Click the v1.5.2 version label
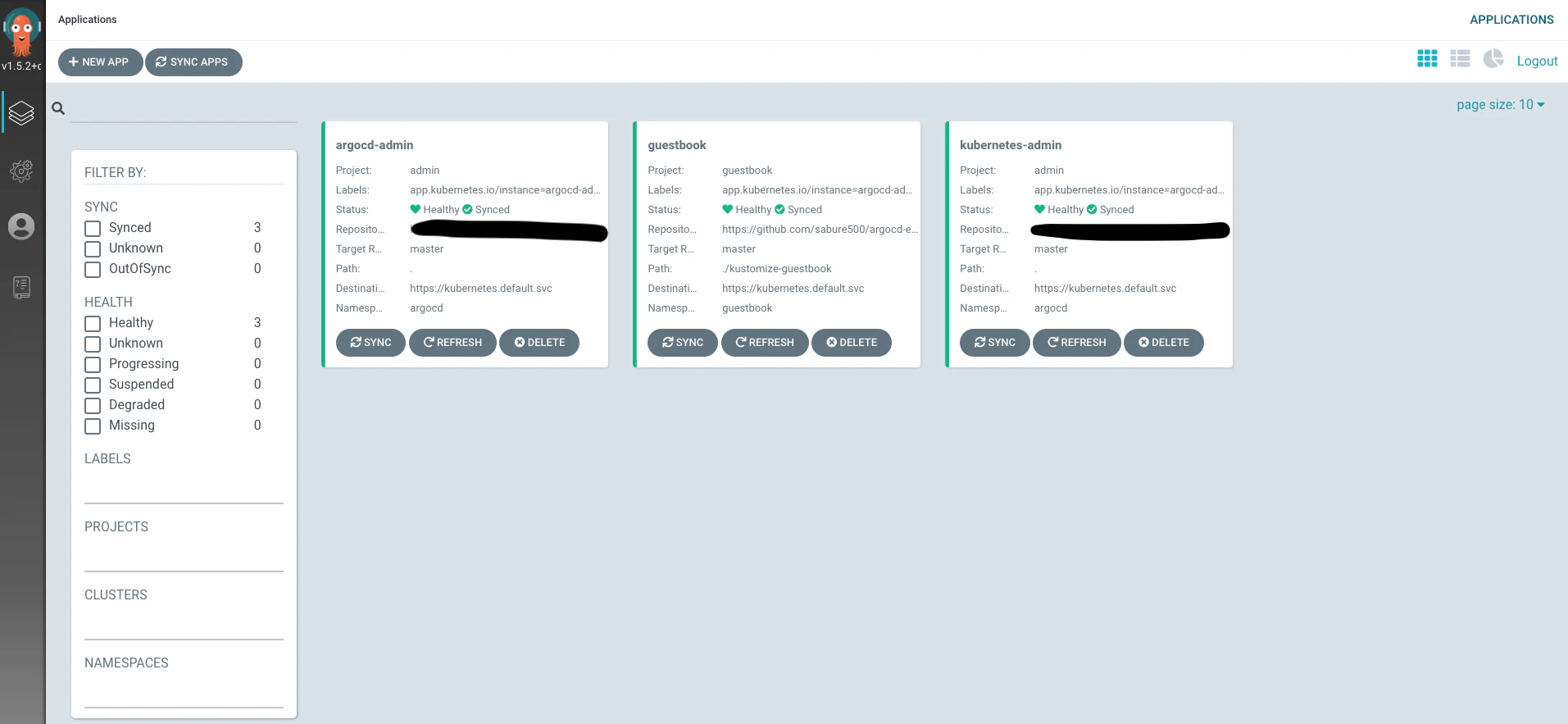This screenshot has height=724, width=1568. coord(21,66)
